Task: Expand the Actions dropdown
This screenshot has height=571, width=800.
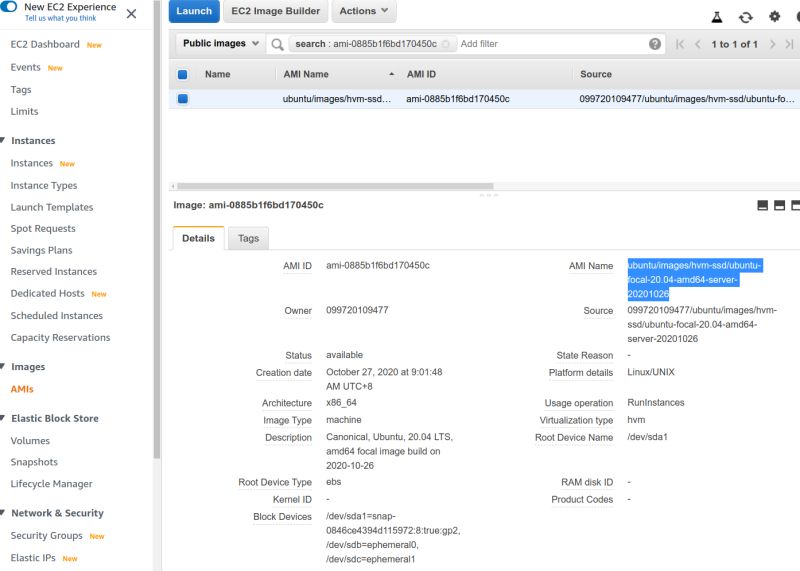Action: click(364, 11)
